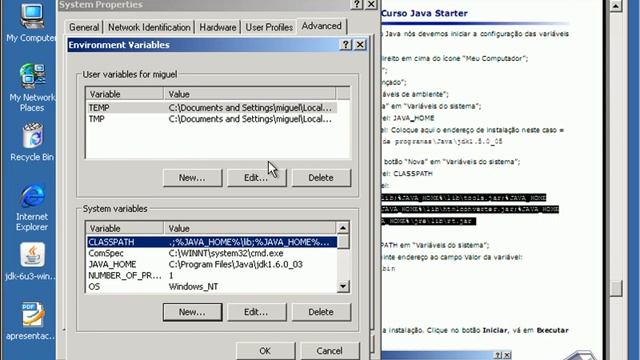Open the Hardware tab

click(218, 27)
